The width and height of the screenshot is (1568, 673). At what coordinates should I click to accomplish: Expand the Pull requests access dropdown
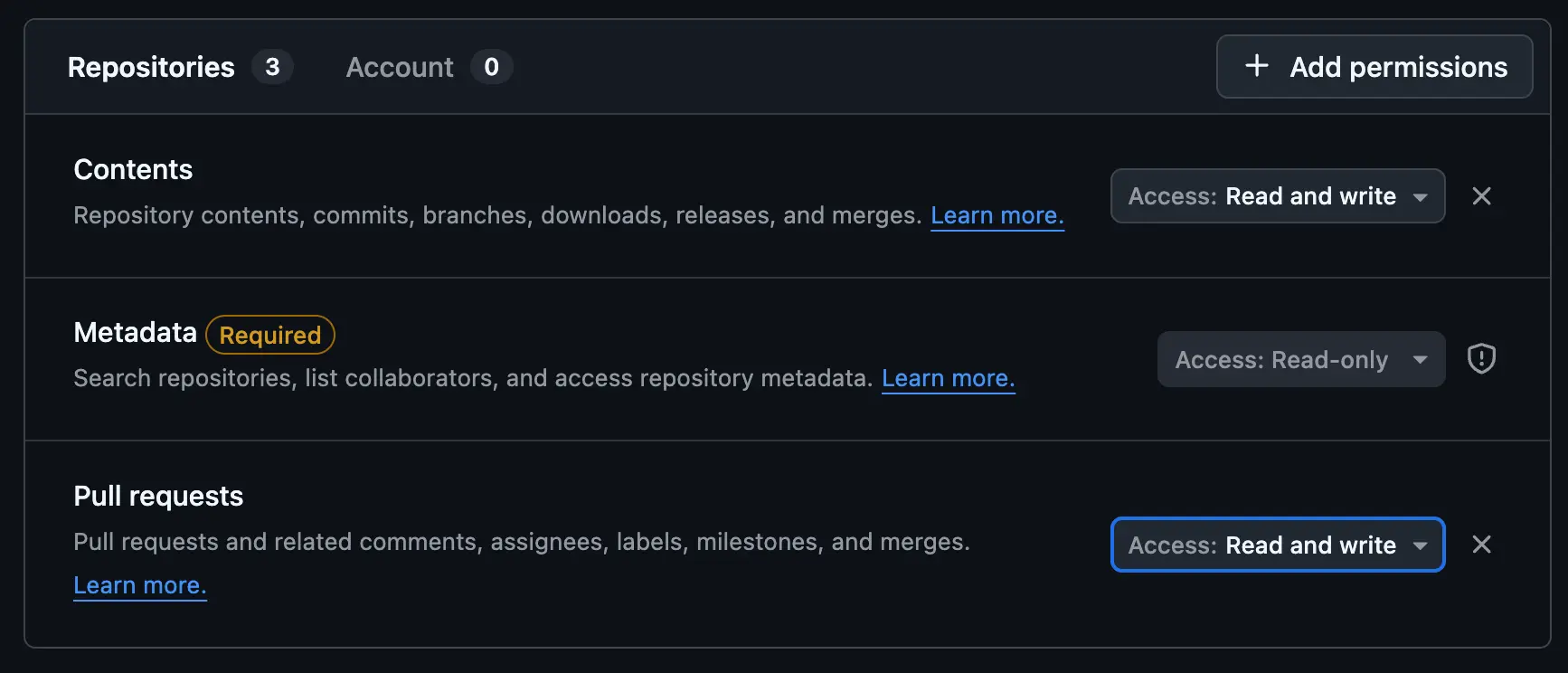pos(1277,545)
